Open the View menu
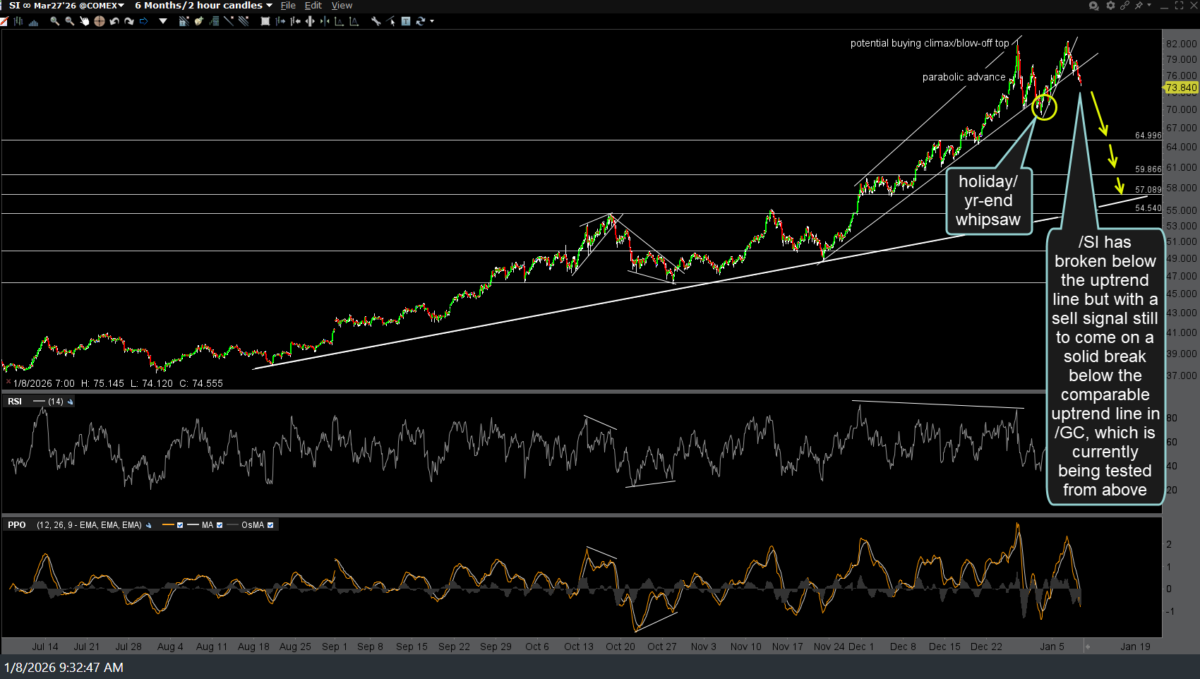1200x679 pixels. click(x=341, y=5)
